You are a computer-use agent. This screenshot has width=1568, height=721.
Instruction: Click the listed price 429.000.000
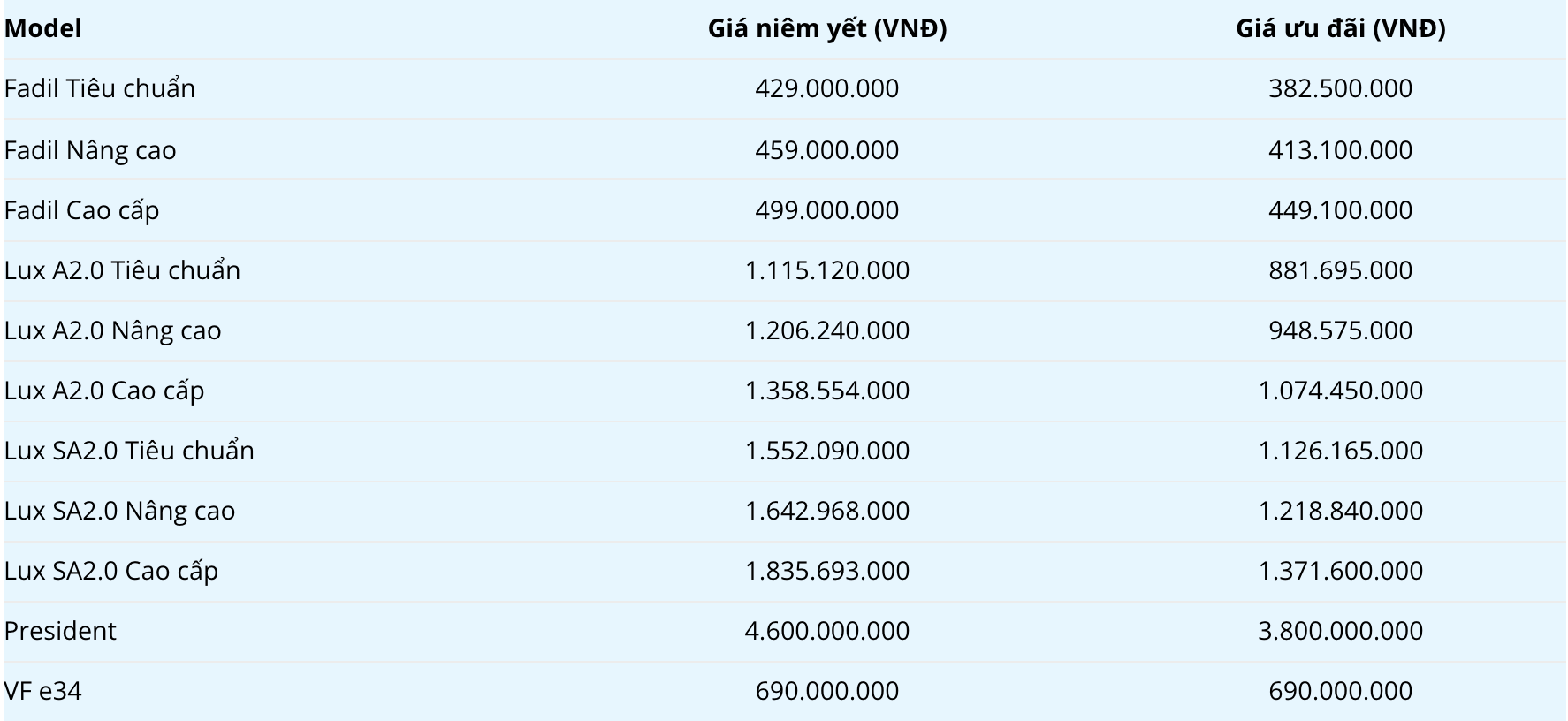pyautogui.click(x=826, y=88)
